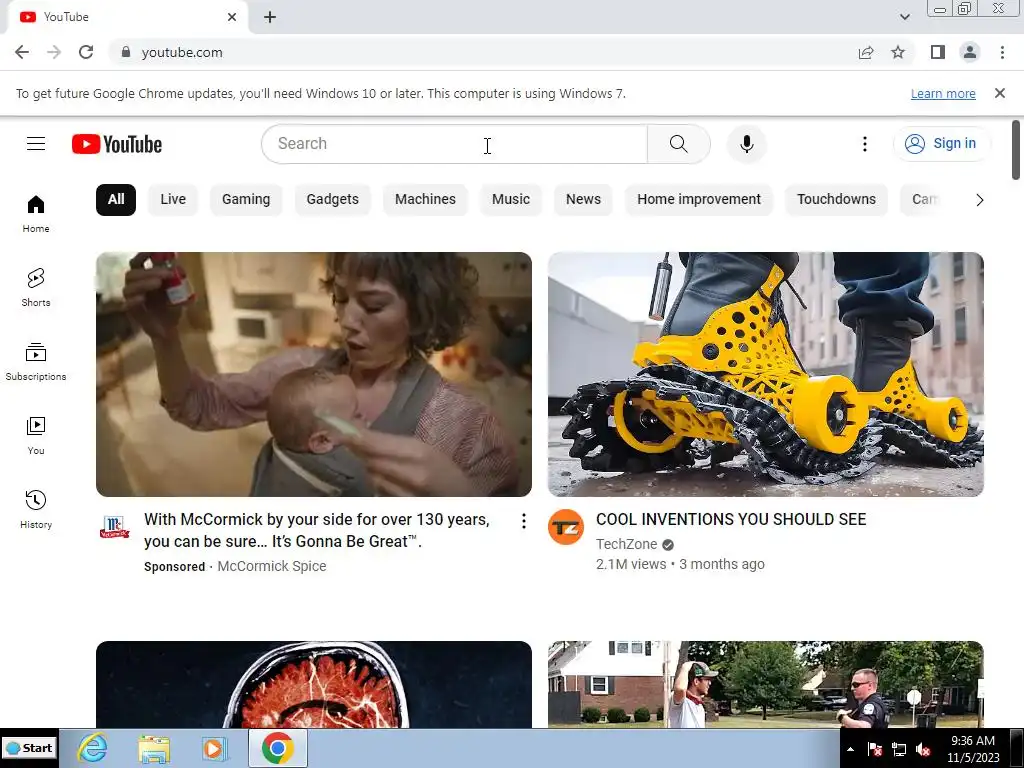1024x768 pixels.
Task: Share this page from the address bar
Action: click(x=866, y=52)
